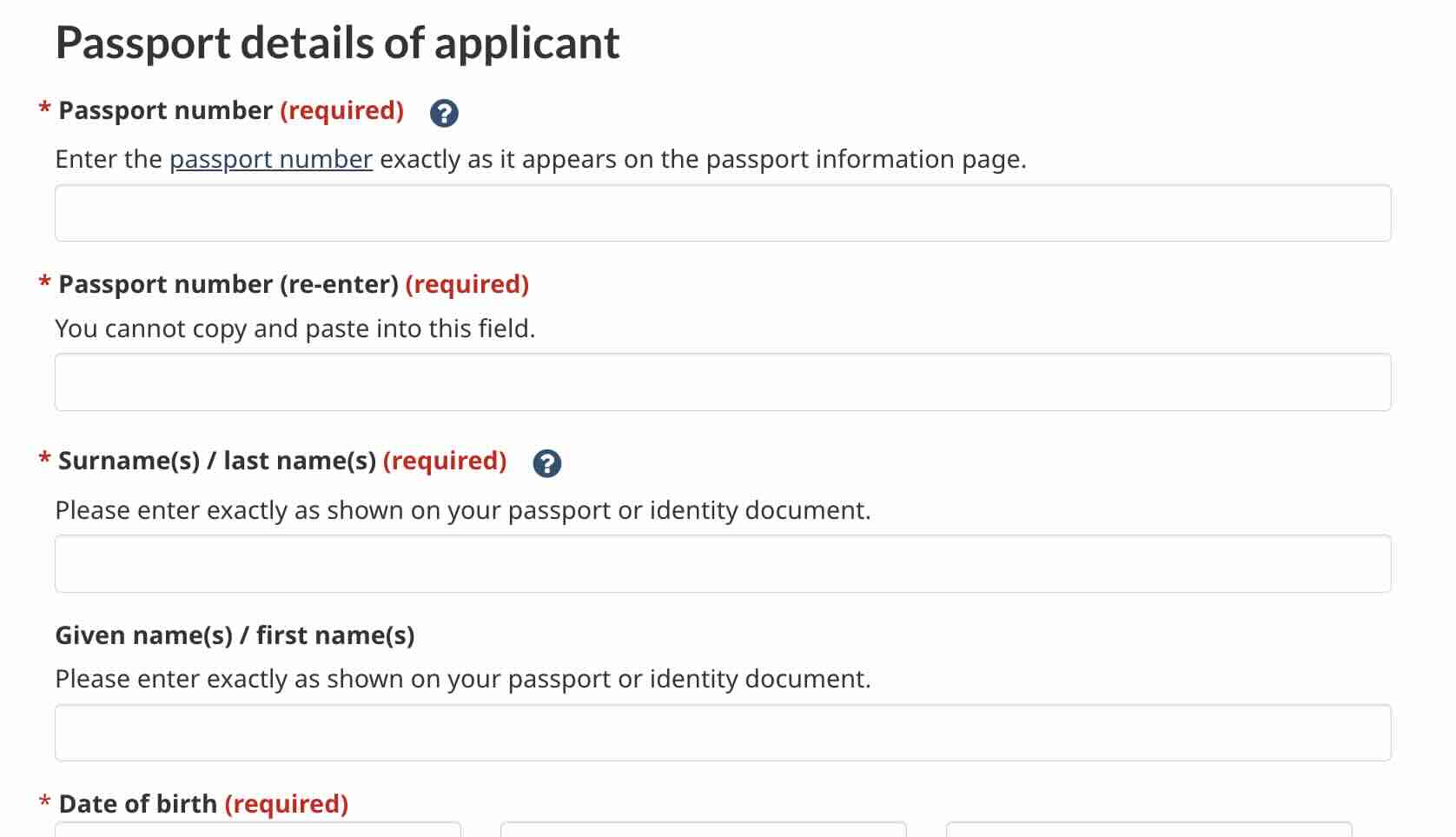Image resolution: width=1456 pixels, height=837 pixels.
Task: Click the (required) text next to Surname(s)
Action: (446, 461)
